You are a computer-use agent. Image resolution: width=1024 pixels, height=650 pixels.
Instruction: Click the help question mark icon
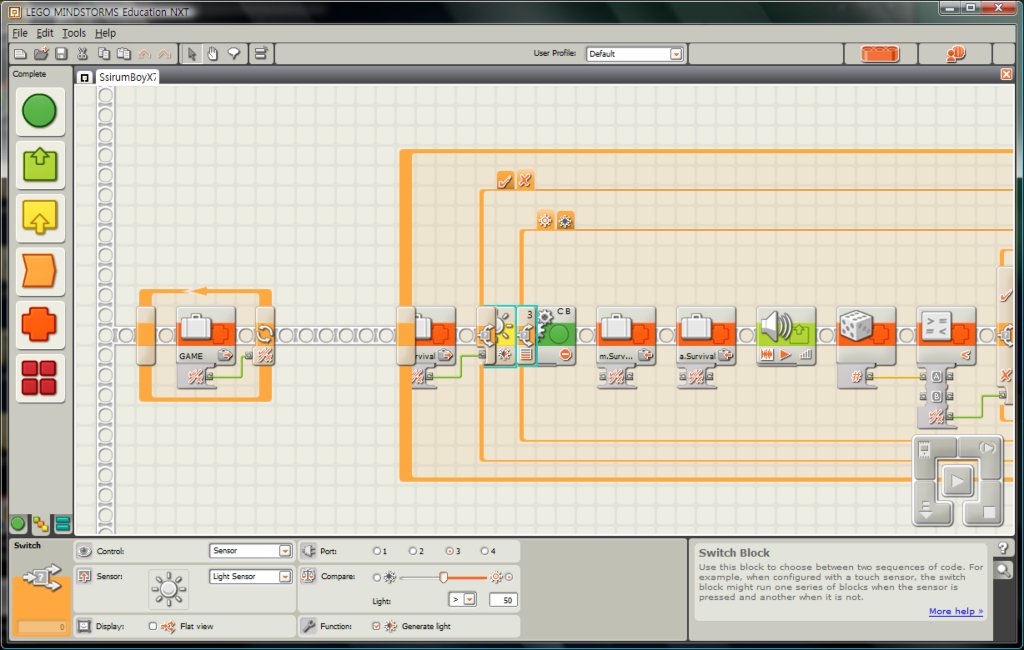(x=1003, y=547)
